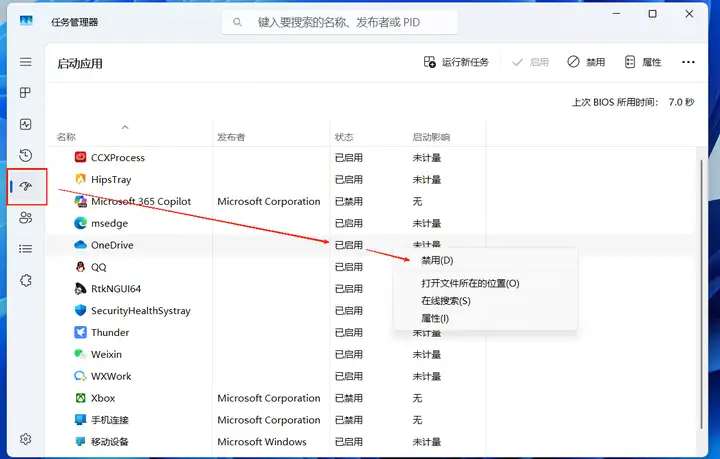Click the RtkNGUI64 icon

point(80,289)
